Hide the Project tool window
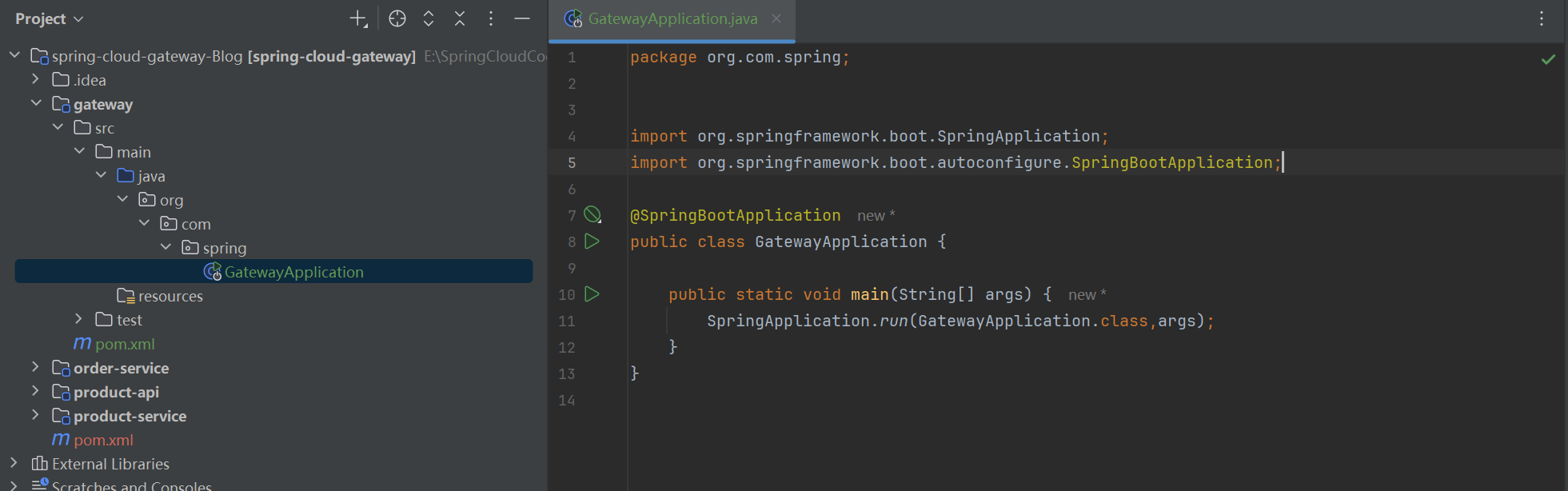Screen dimensions: 1568x491 [522, 18]
